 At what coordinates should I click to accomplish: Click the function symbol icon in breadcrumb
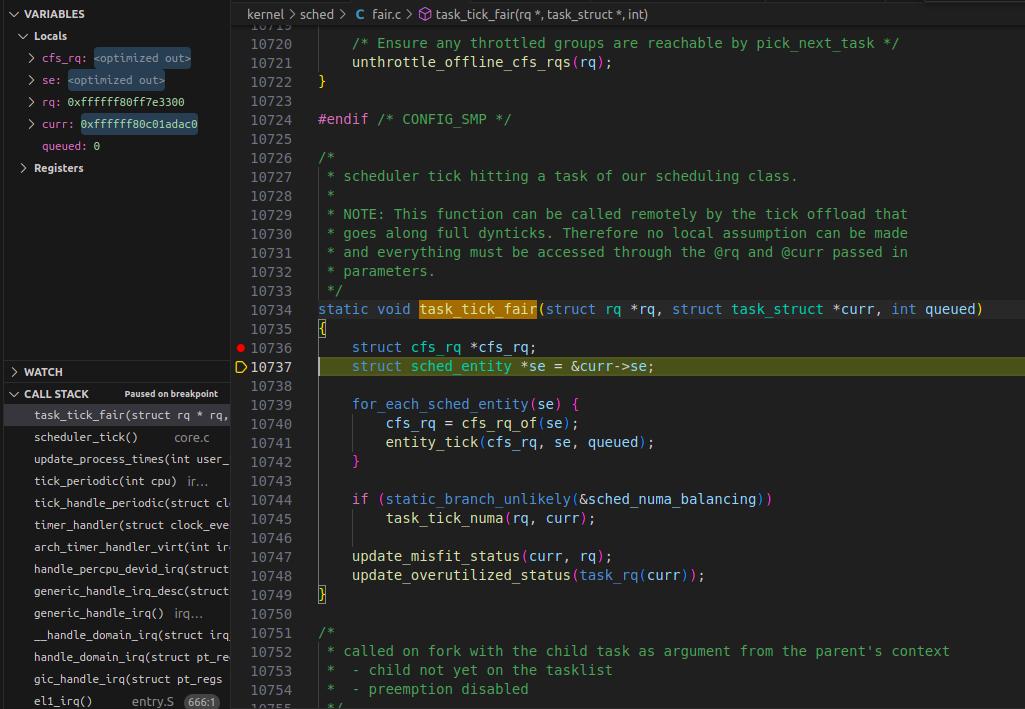(425, 14)
